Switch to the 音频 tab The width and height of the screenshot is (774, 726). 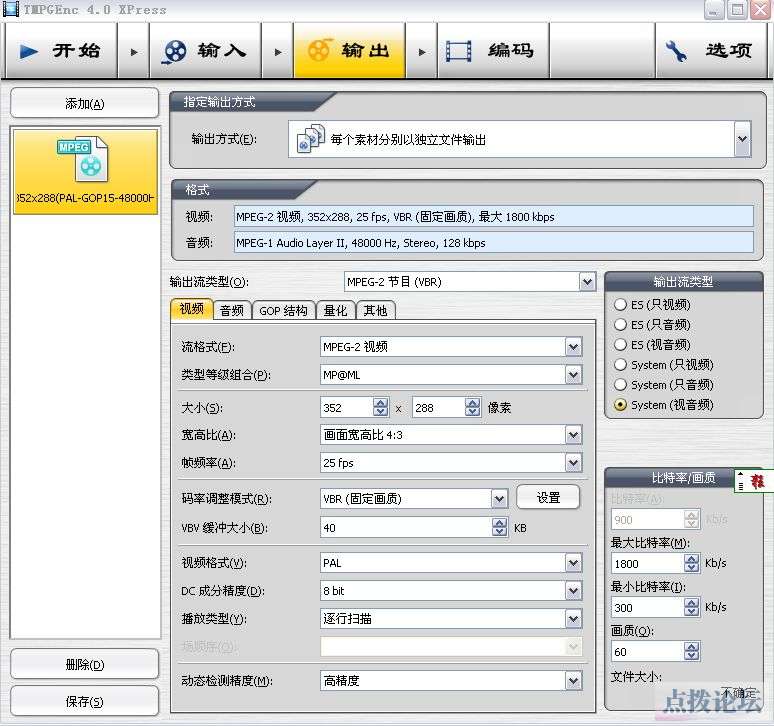(232, 310)
